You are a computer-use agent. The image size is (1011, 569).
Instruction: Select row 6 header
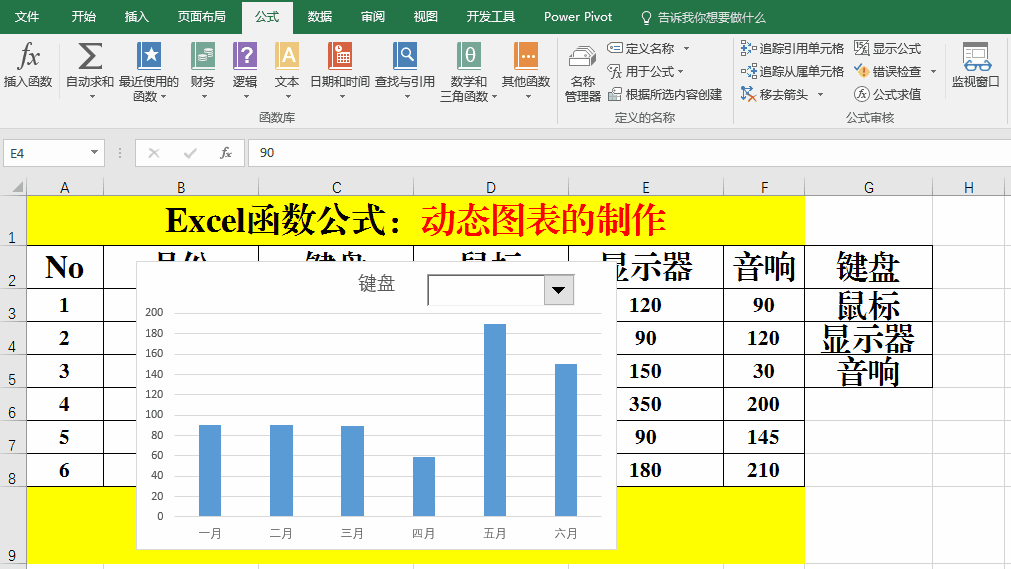click(12, 404)
